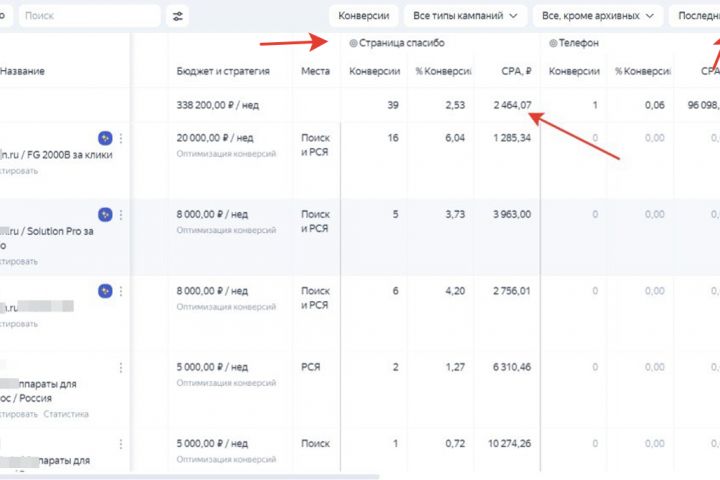
Task: Open three-dot menu for the 5 000 ₽ РСЯ campaign
Action: tap(121, 367)
